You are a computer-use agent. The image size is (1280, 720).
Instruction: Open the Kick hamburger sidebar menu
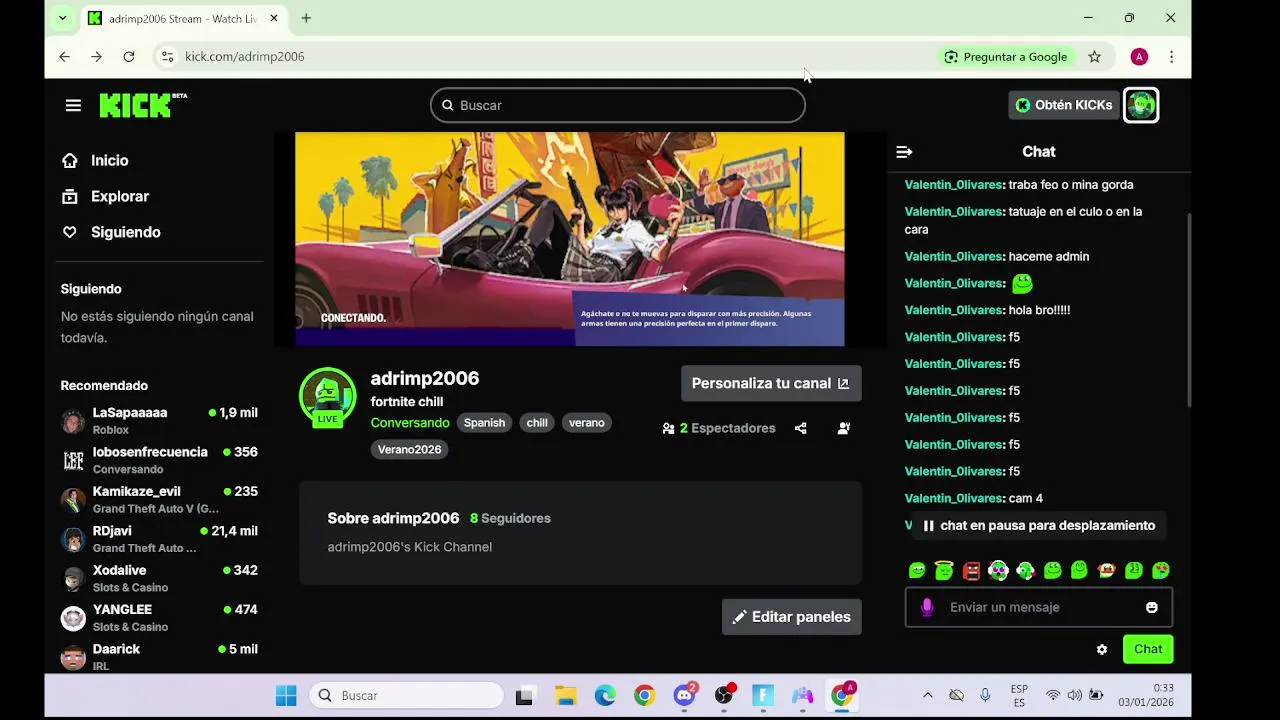pyautogui.click(x=73, y=105)
